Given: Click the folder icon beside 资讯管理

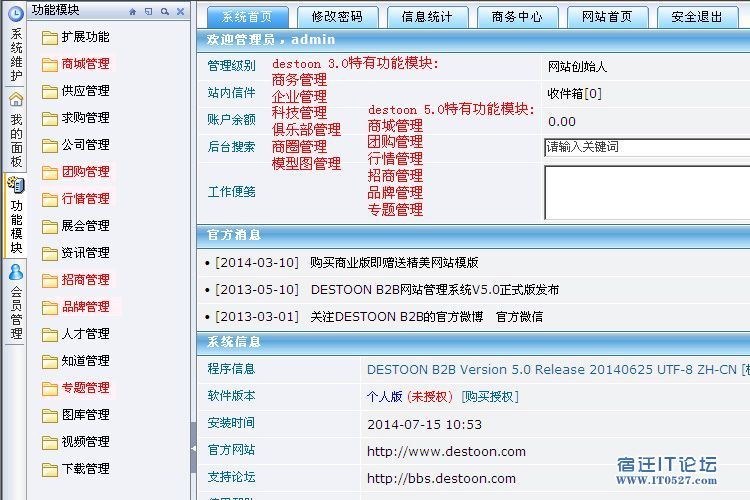Looking at the screenshot, I should click(50, 254).
